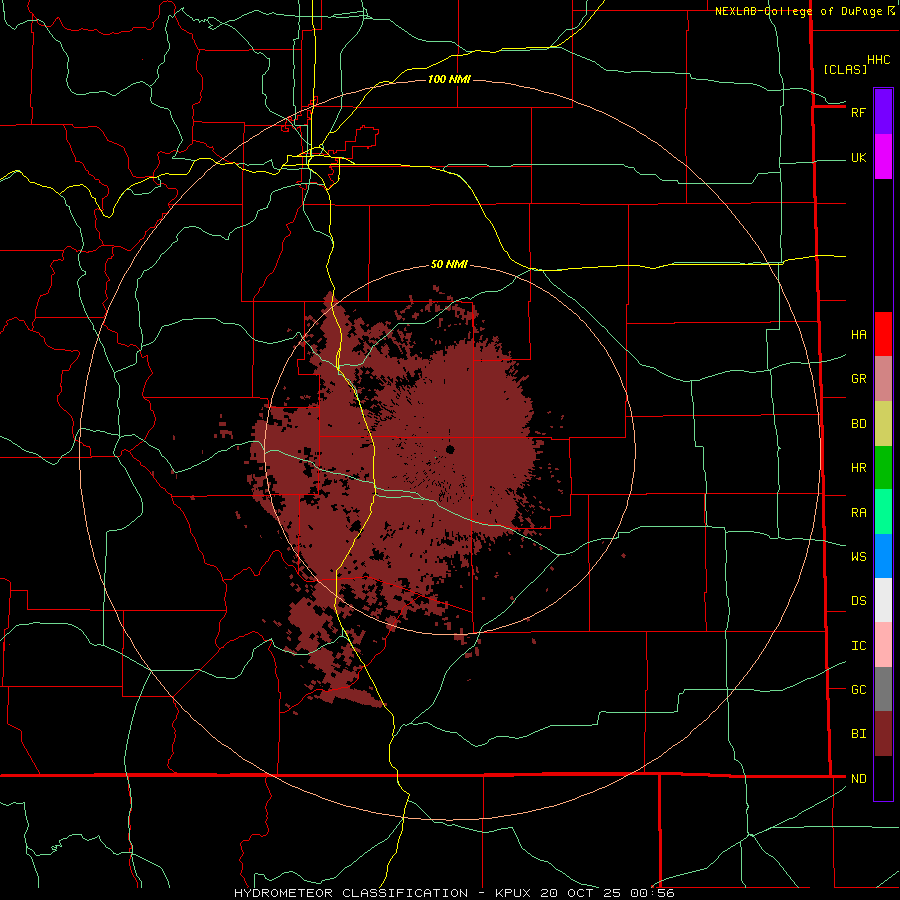Screen dimensions: 900x900
Task: Click the pink IC color swatch
Action: pos(883,645)
